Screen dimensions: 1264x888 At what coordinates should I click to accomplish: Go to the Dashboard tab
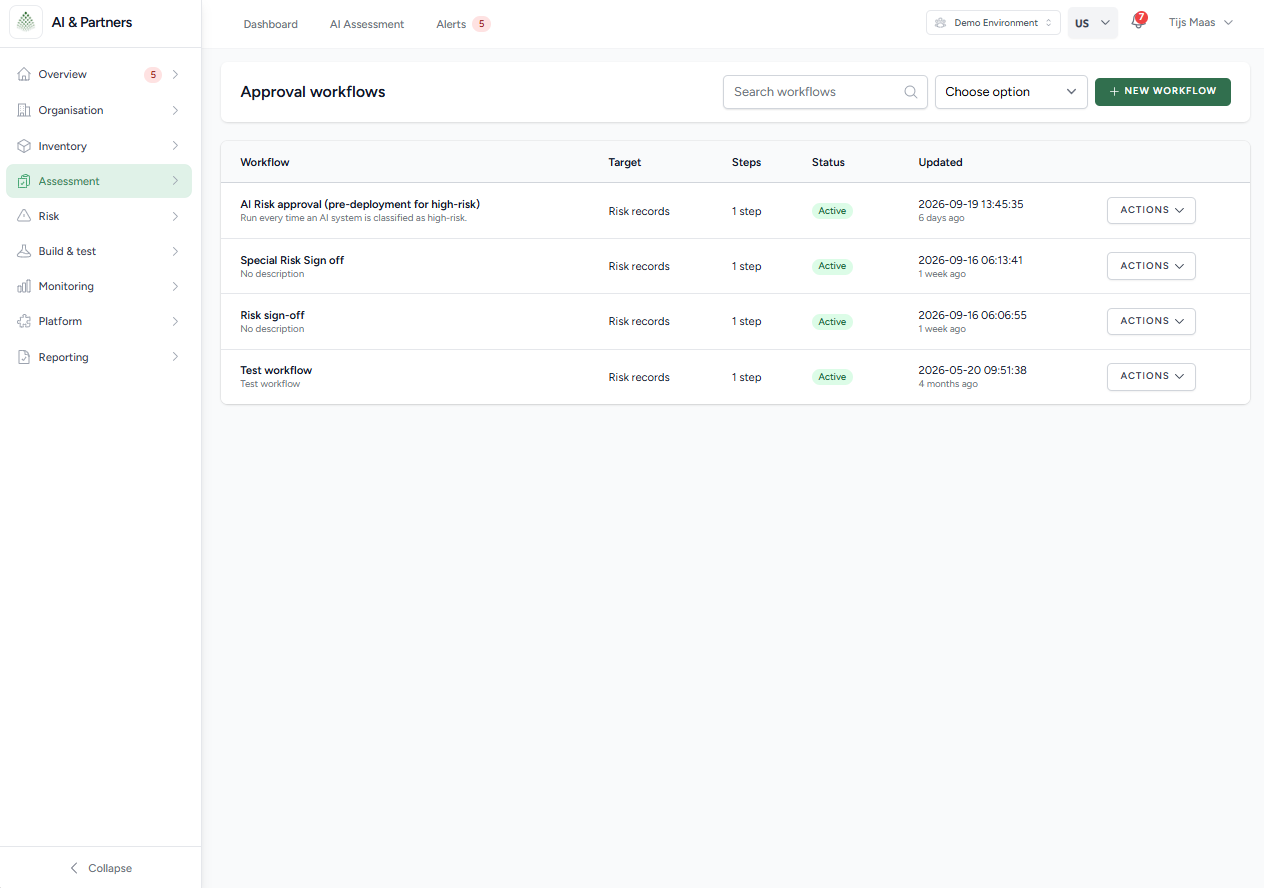pos(271,24)
